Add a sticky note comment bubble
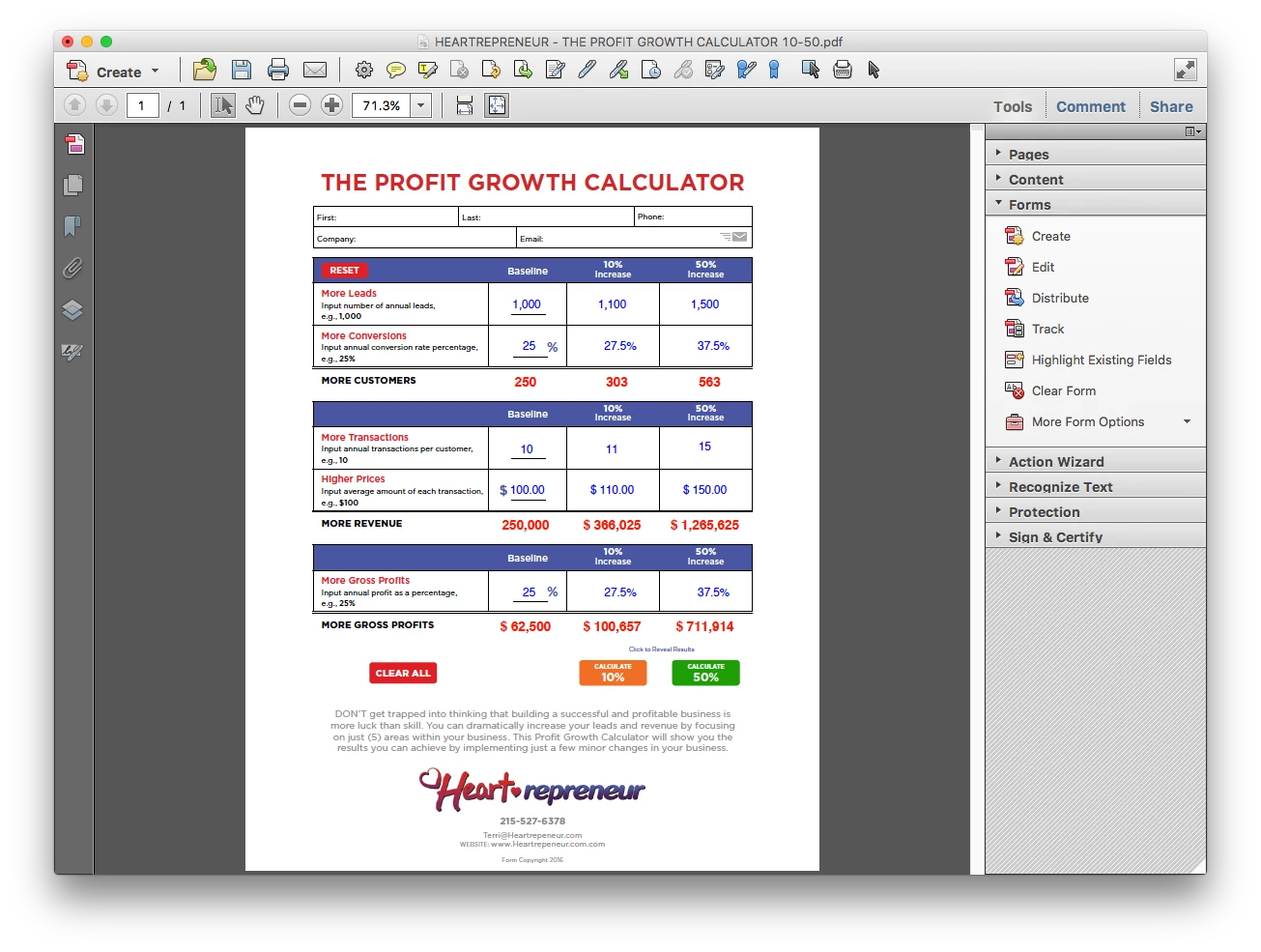 coord(395,70)
